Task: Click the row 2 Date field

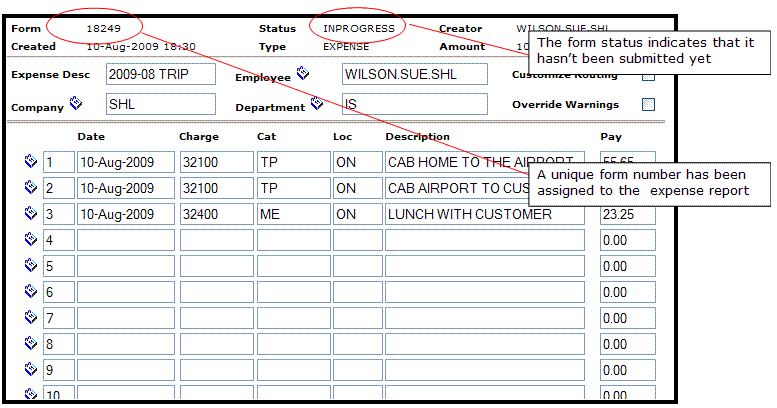Action: pos(124,188)
